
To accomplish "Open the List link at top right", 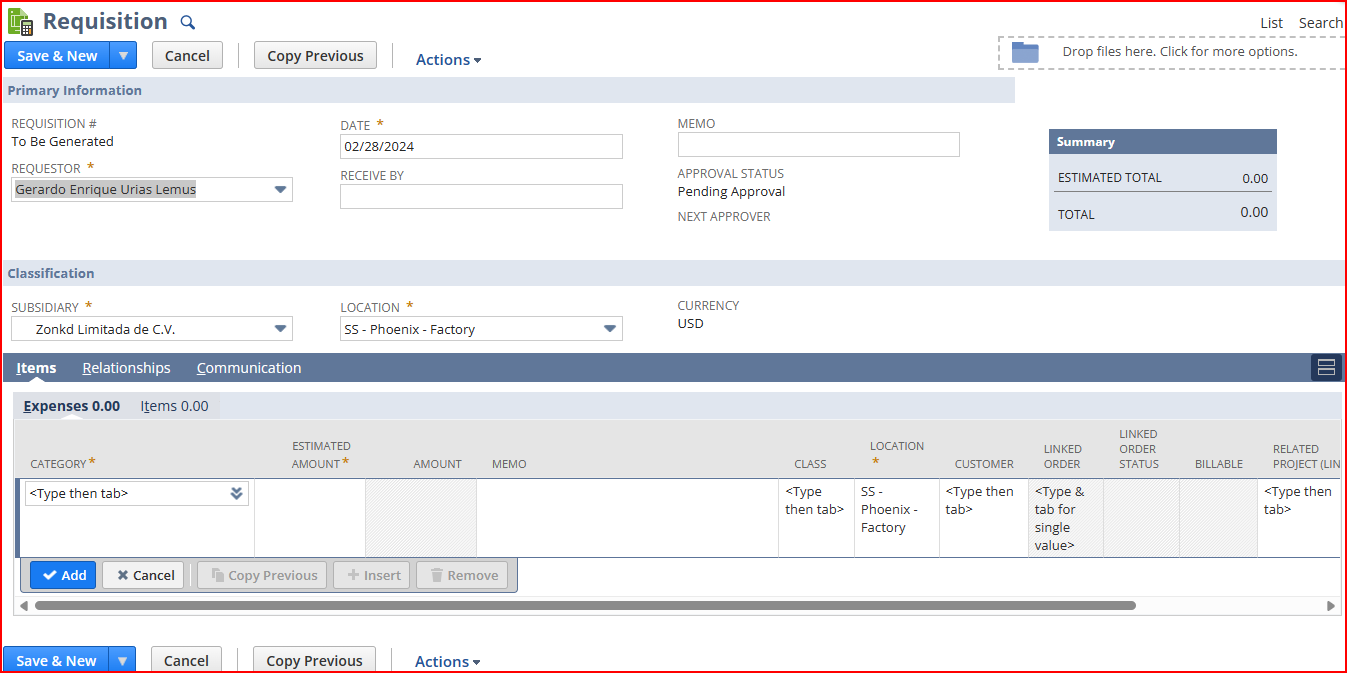I will pyautogui.click(x=1271, y=23).
